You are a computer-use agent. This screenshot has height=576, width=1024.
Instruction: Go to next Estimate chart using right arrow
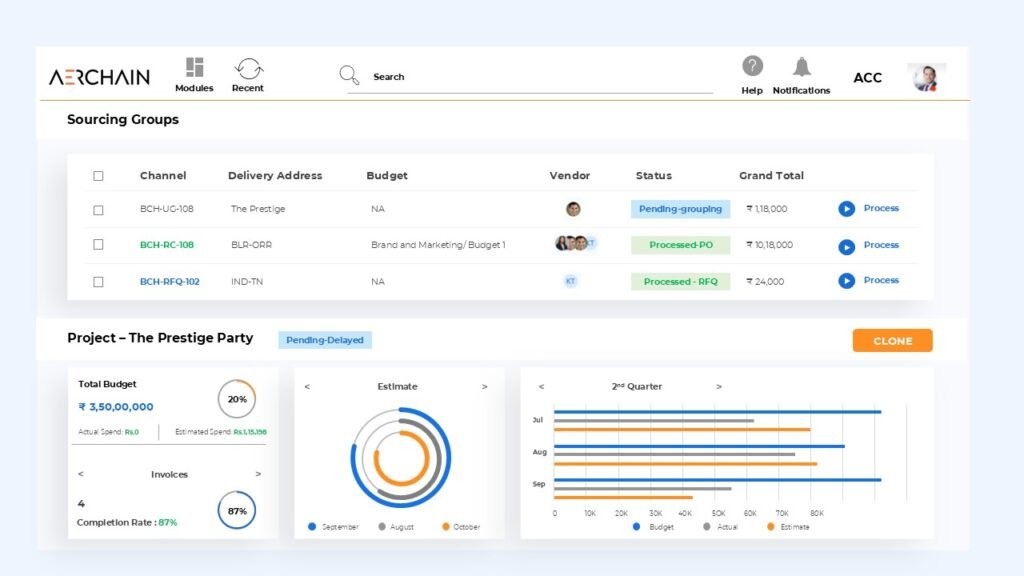pos(485,387)
